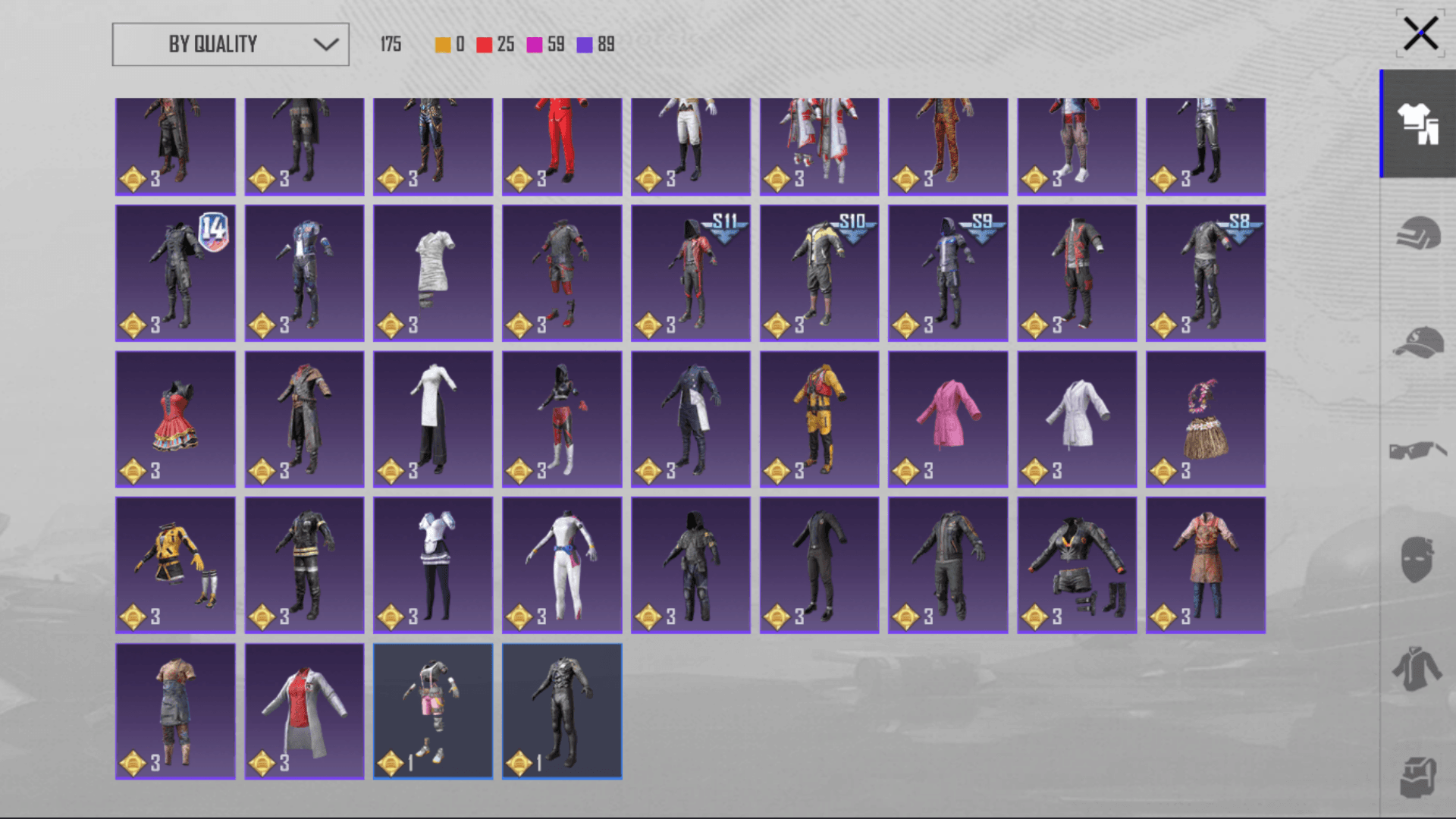Expand the BY QUALITY sort dropdown
1456x819 pixels.
pyautogui.click(x=231, y=44)
